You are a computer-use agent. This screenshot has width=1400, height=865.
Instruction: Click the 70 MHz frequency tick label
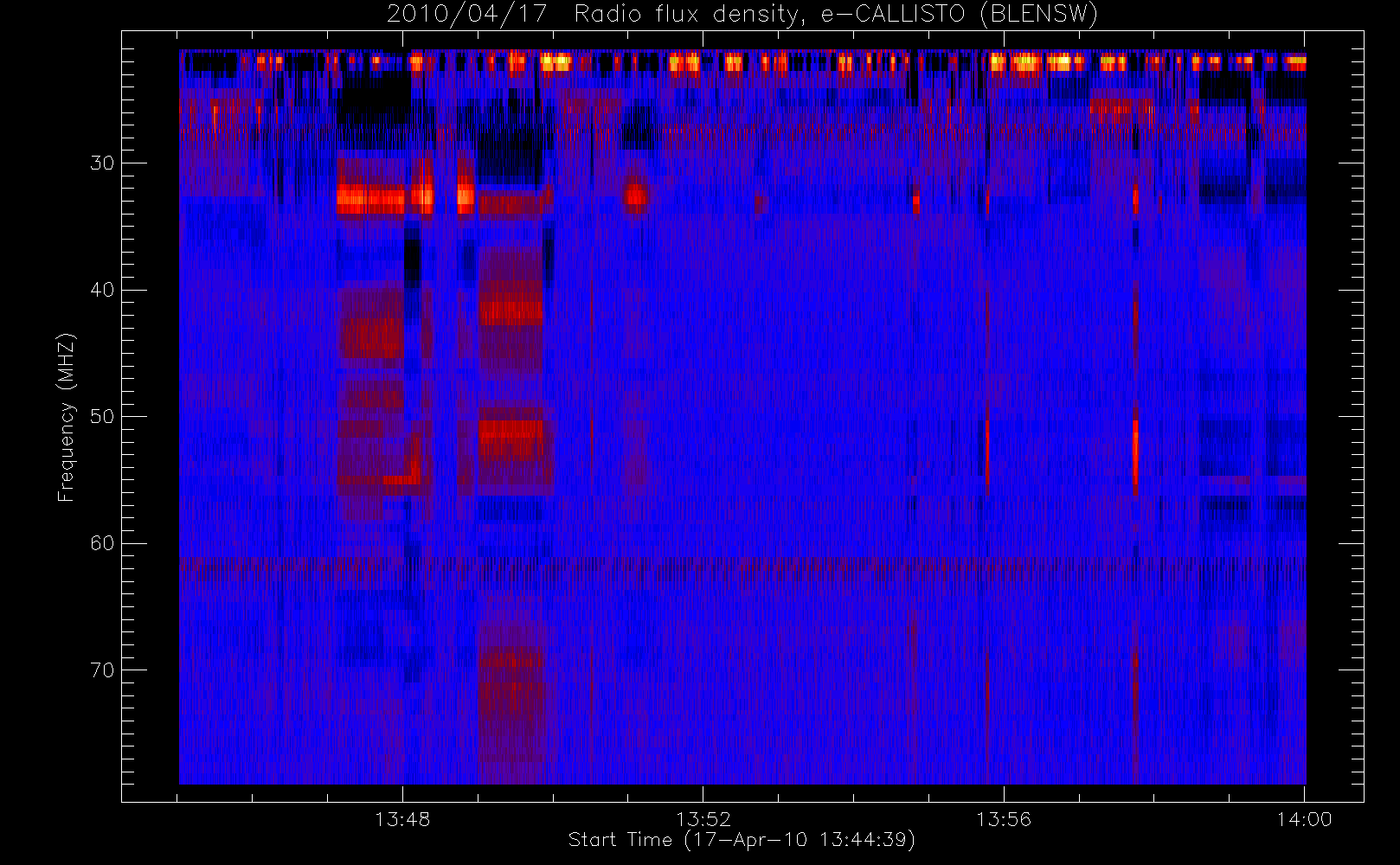coord(102,670)
